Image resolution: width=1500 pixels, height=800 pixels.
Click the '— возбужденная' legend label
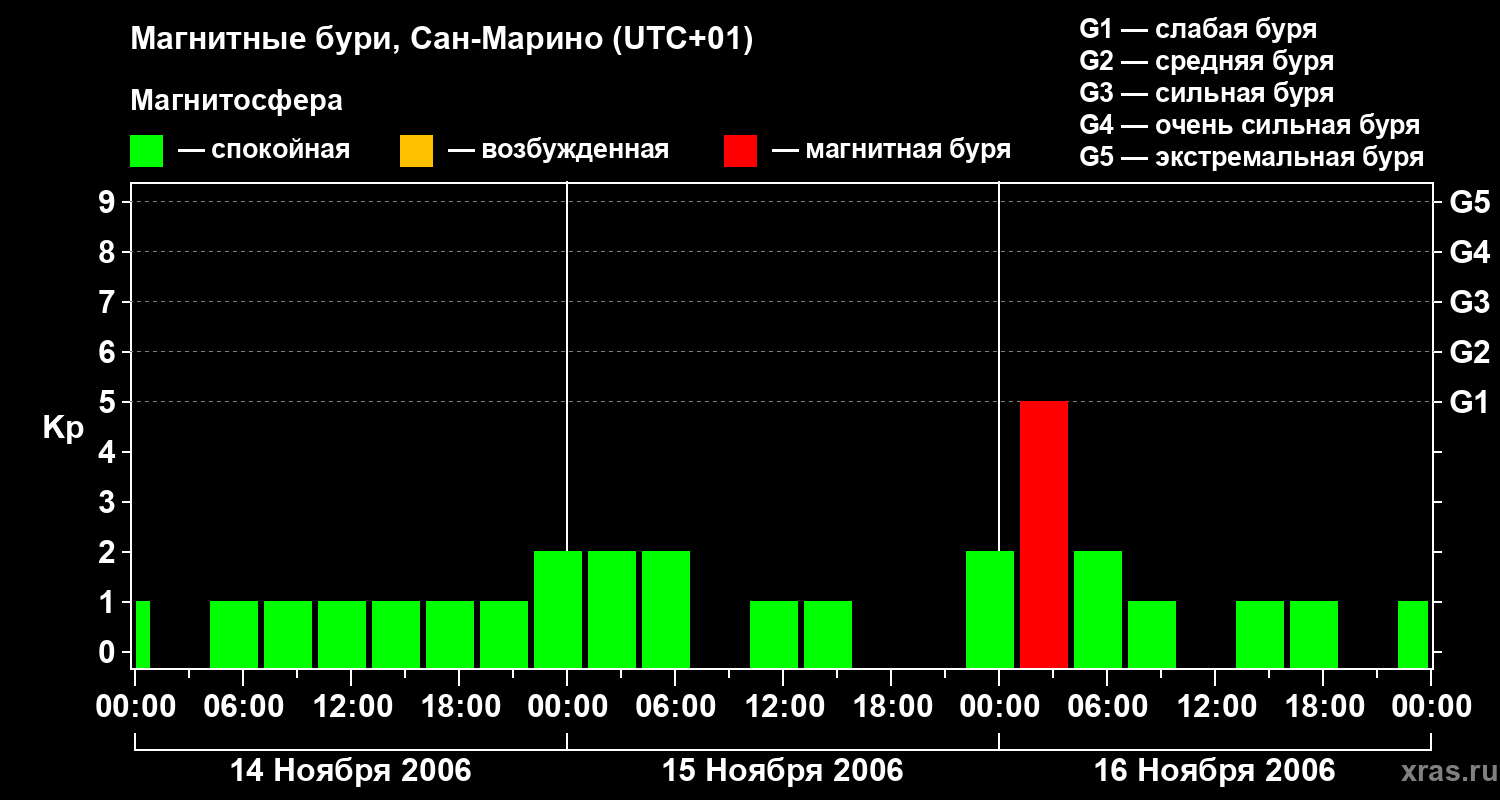(x=558, y=151)
